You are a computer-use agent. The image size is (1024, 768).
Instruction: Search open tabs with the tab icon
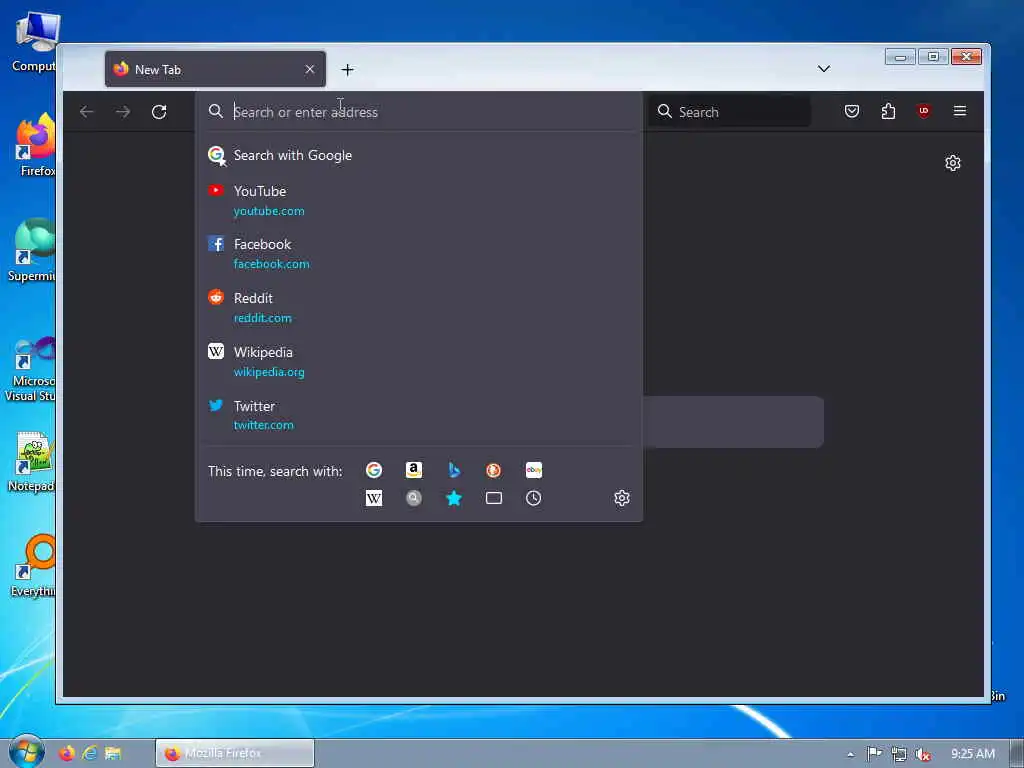494,498
